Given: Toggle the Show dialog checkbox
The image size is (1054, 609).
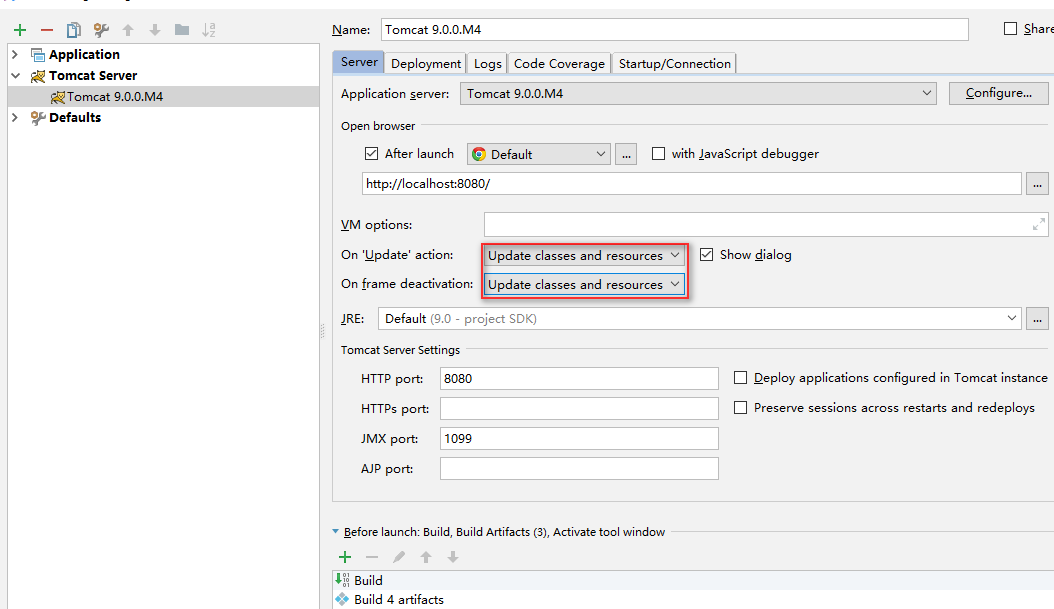Looking at the screenshot, I should (x=706, y=255).
